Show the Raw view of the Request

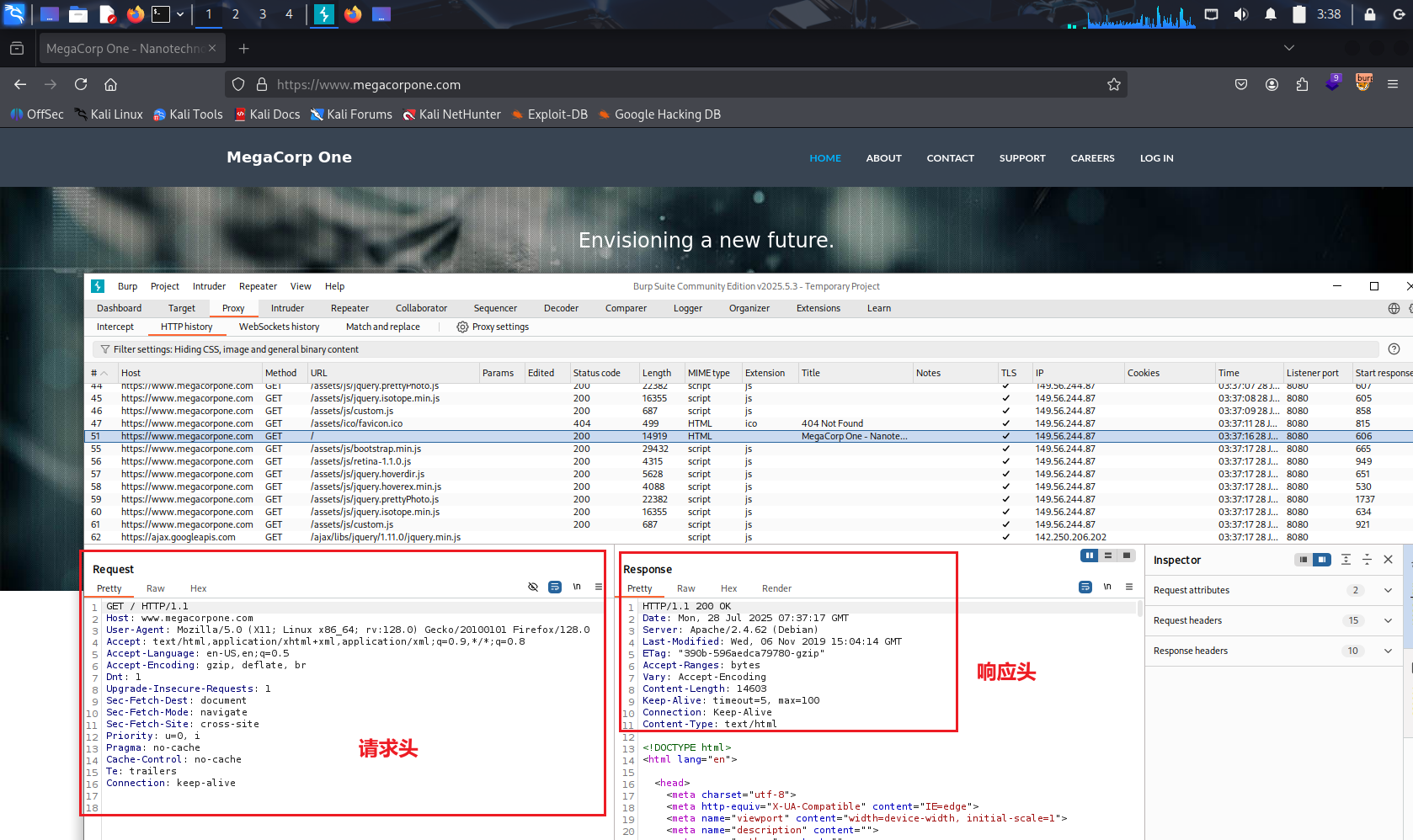point(155,588)
